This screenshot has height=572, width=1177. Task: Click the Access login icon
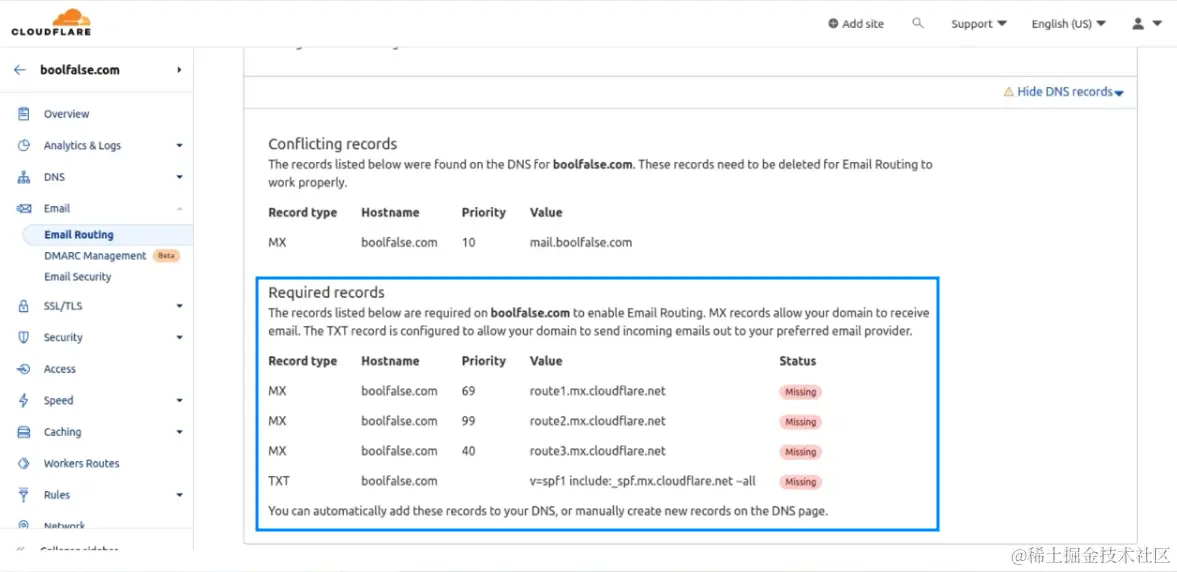pos(24,369)
